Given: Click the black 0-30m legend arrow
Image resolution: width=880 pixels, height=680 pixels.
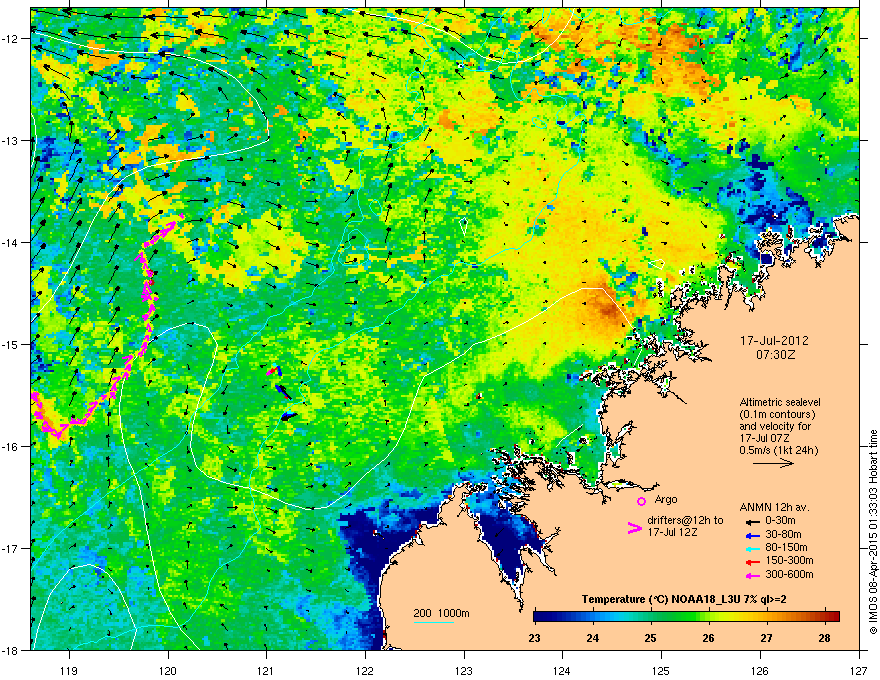Looking at the screenshot, I should point(753,521).
